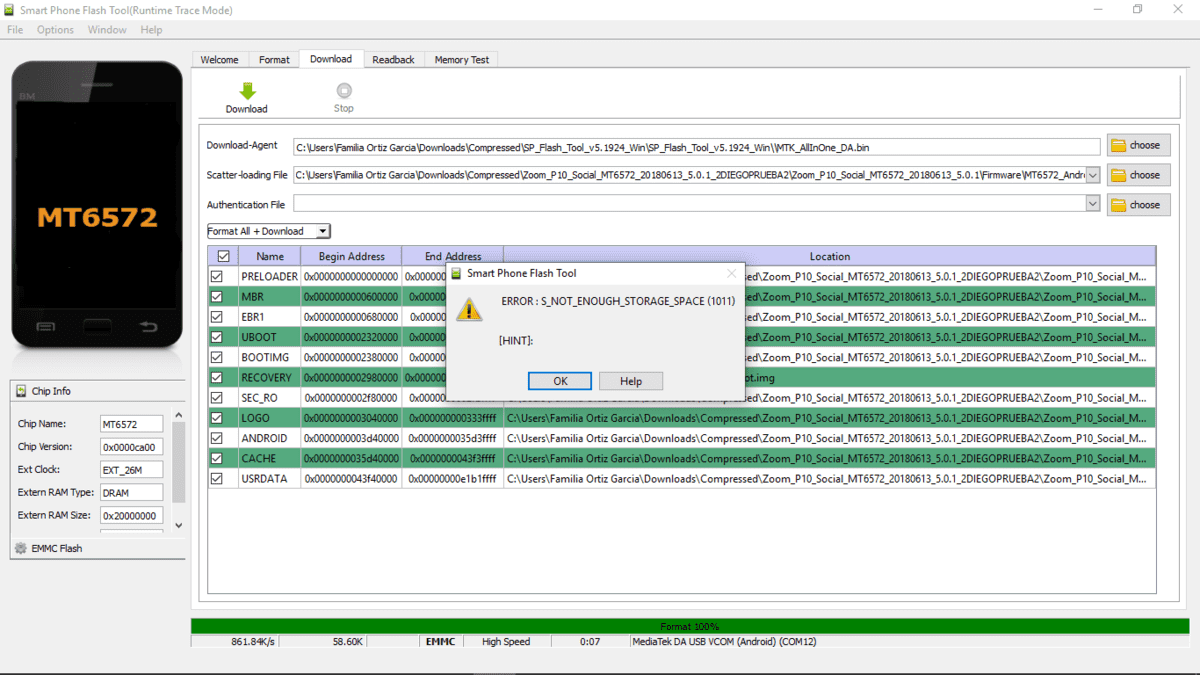Click the back button on phone image
The height and width of the screenshot is (675, 1200).
pyautogui.click(x=148, y=326)
